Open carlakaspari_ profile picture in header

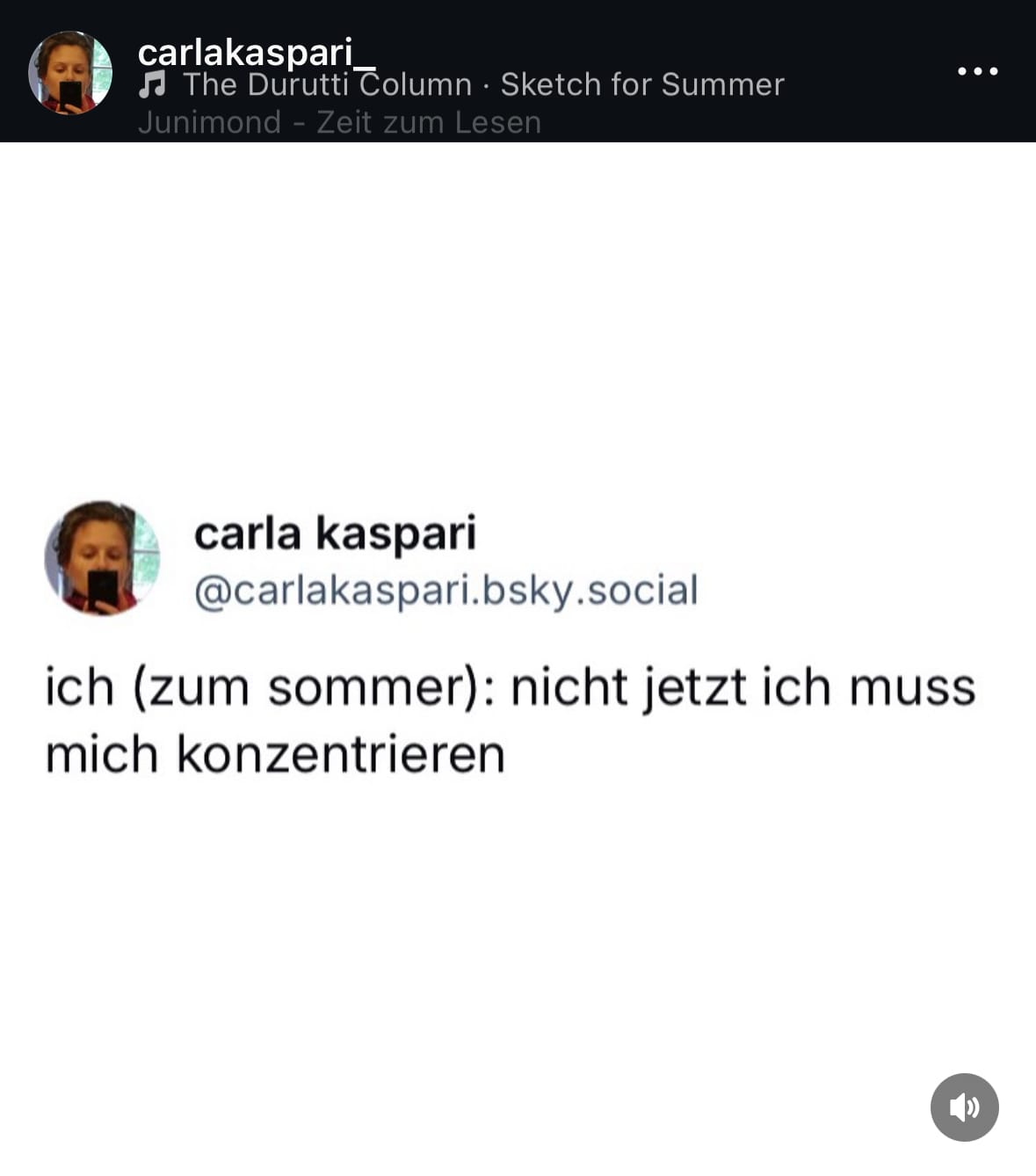pos(70,73)
